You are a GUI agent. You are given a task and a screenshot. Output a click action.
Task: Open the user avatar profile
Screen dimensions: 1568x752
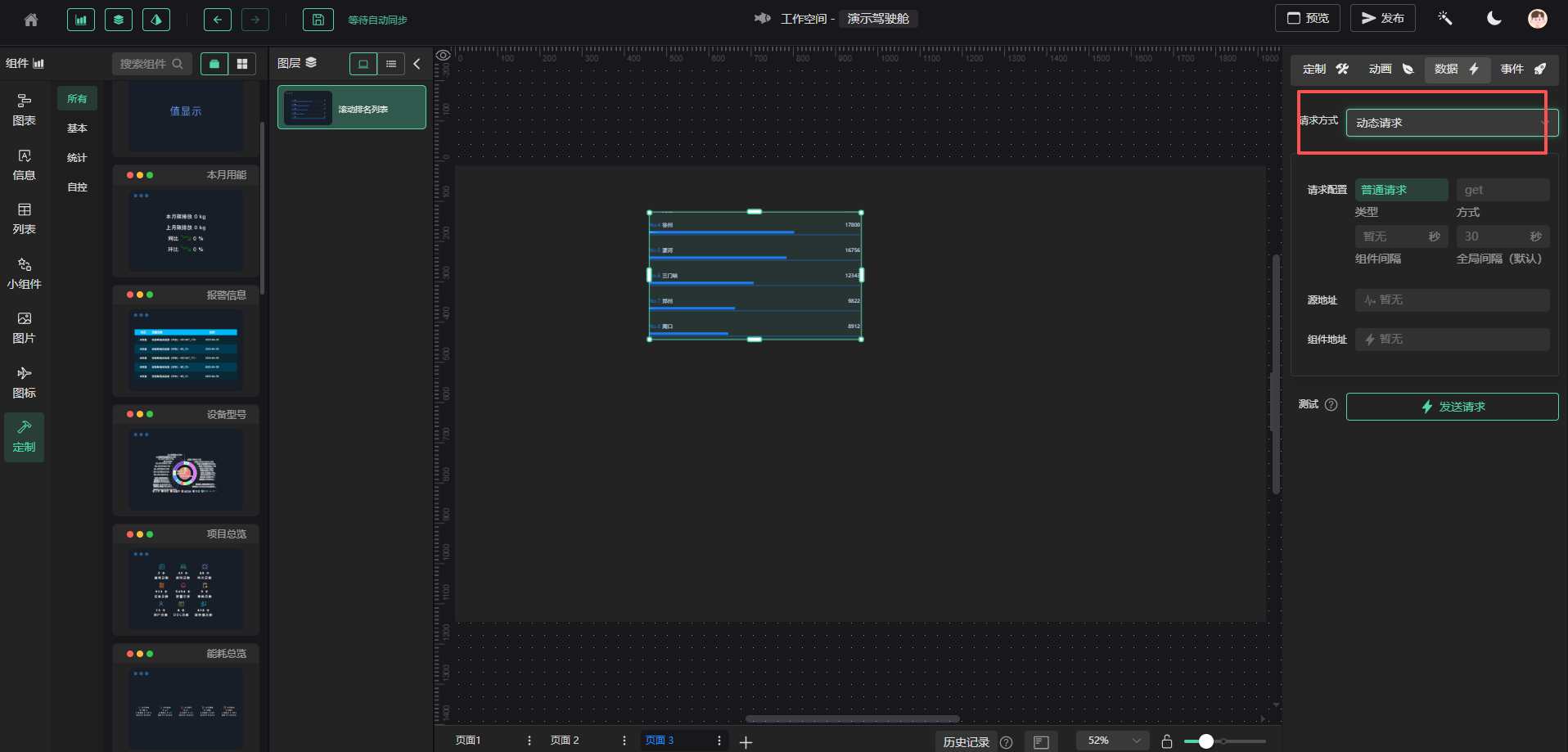[x=1537, y=19]
